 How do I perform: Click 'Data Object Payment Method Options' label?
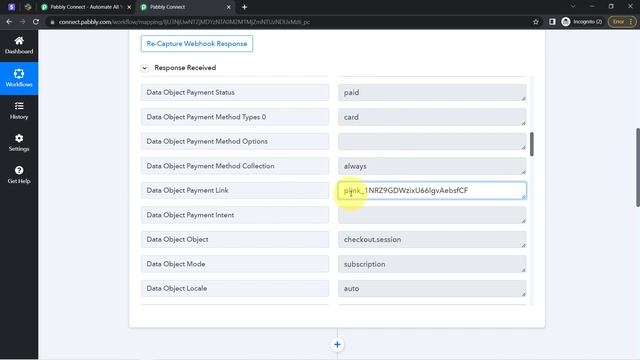pos(235,142)
